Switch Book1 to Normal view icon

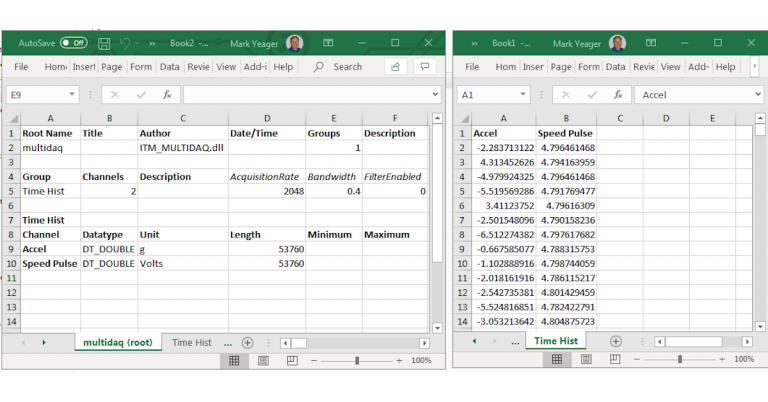(x=557, y=359)
